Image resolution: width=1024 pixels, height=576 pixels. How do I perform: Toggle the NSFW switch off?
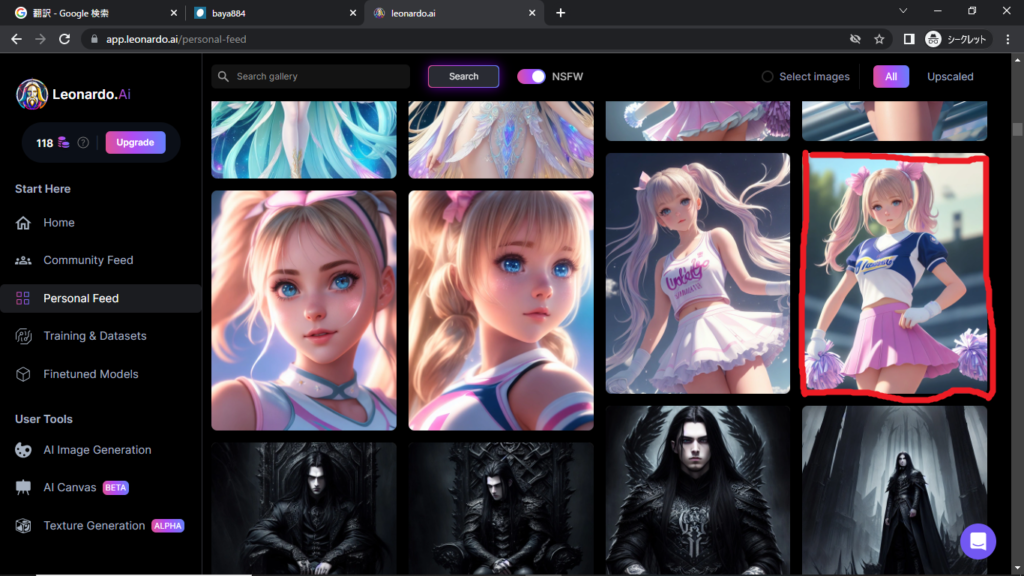tap(531, 77)
